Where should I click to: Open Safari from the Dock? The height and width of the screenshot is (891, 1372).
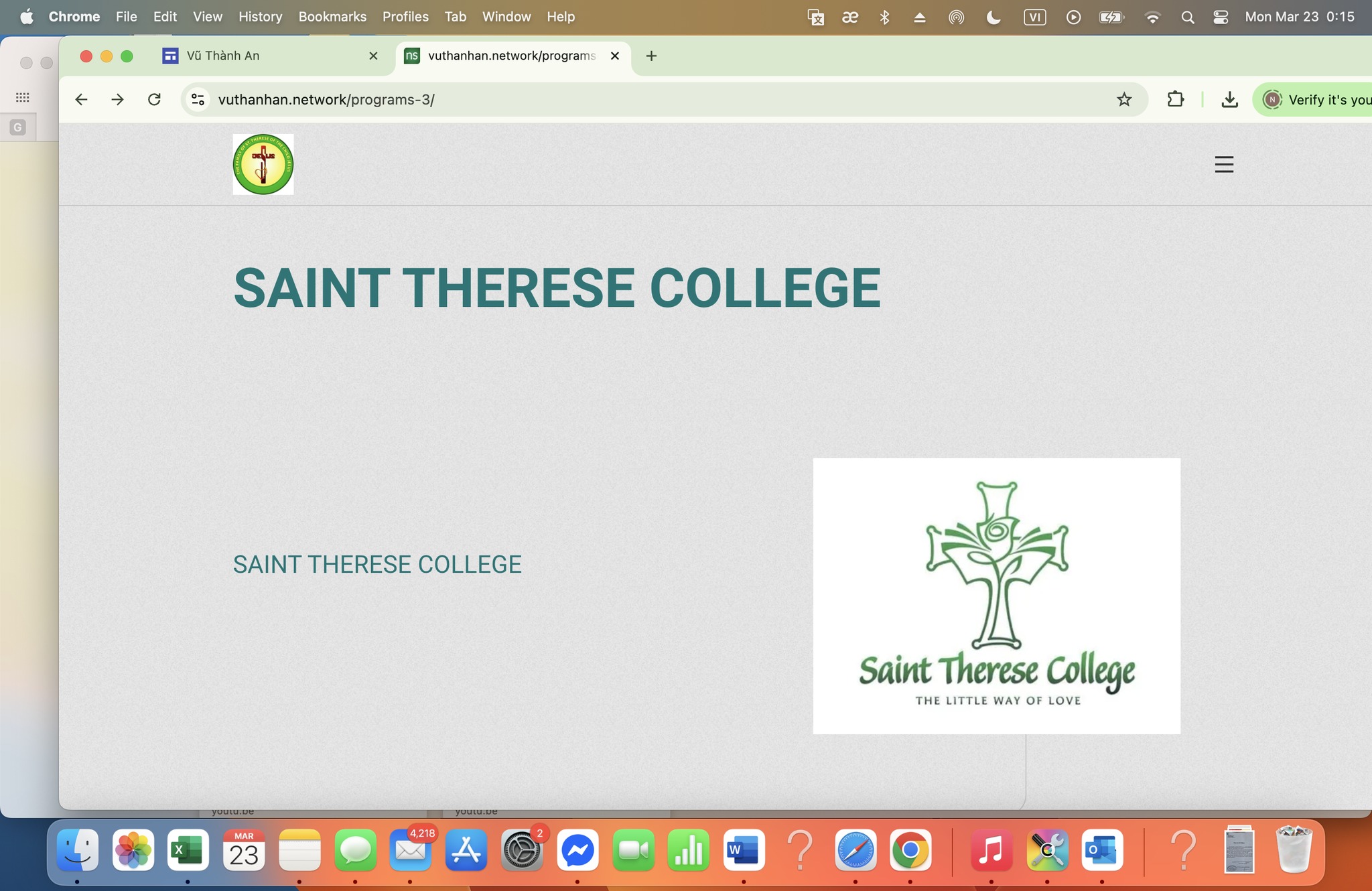tap(855, 850)
